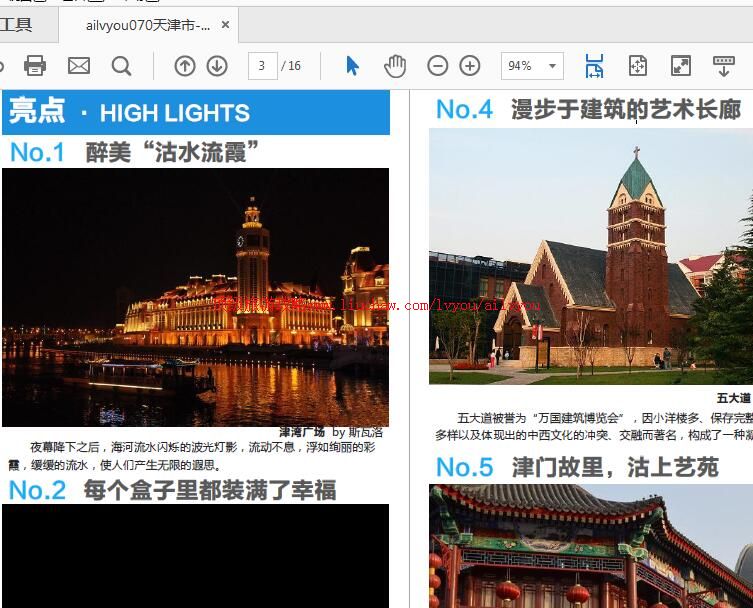The height and width of the screenshot is (608, 753).
Task: Close the ailvyou070天津市 document tab
Action: tap(225, 25)
